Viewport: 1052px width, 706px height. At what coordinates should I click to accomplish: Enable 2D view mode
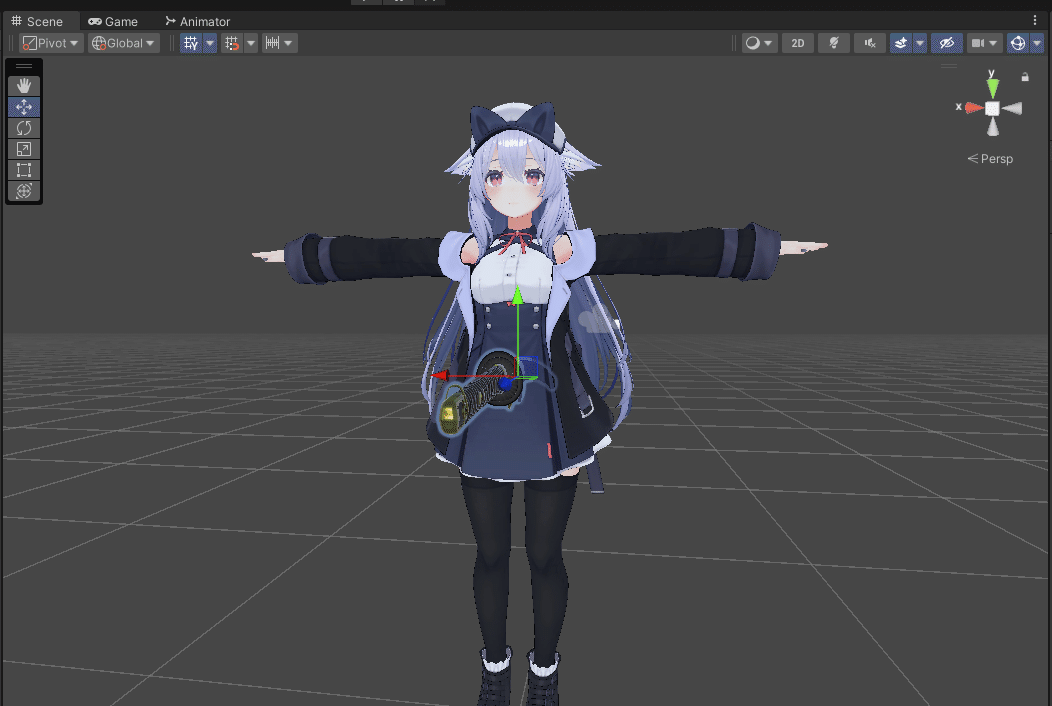click(797, 42)
